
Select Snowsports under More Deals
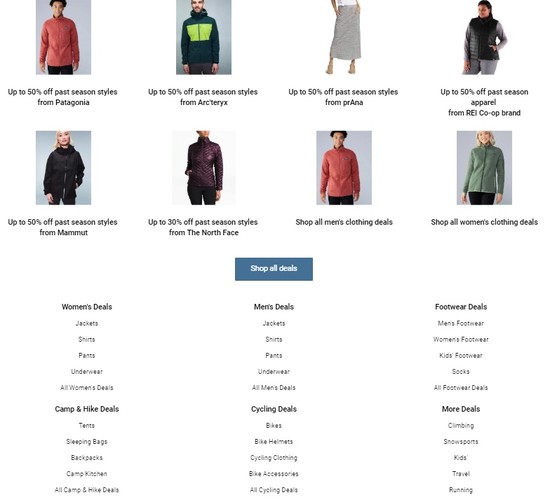(461, 442)
